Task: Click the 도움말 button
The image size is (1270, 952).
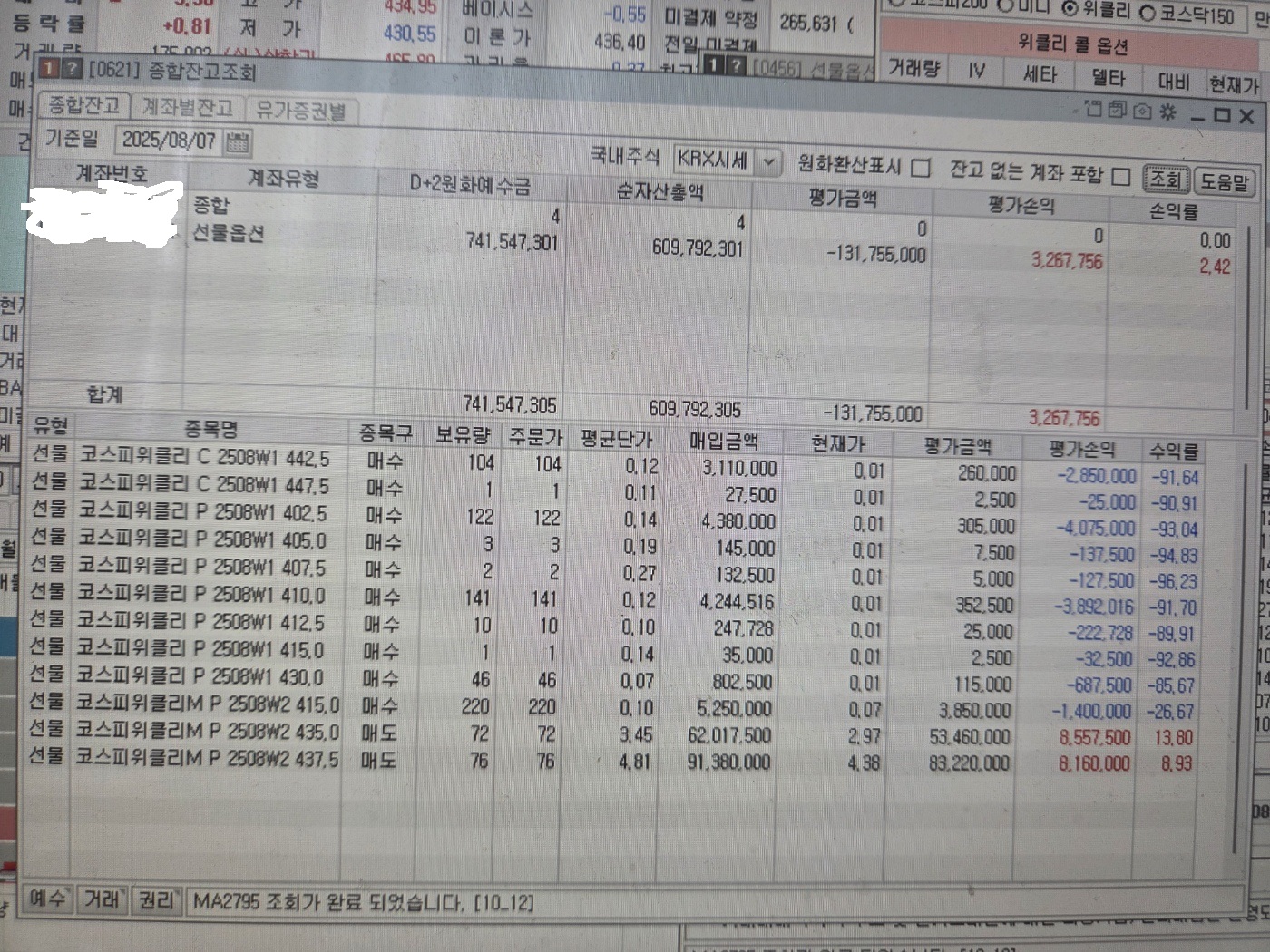Action: (1224, 181)
